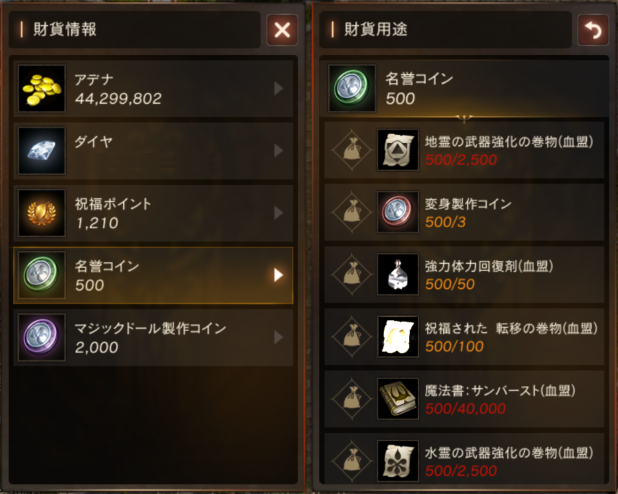Click the green 名誉コイン header icon
This screenshot has width=618, height=494.
[352, 88]
